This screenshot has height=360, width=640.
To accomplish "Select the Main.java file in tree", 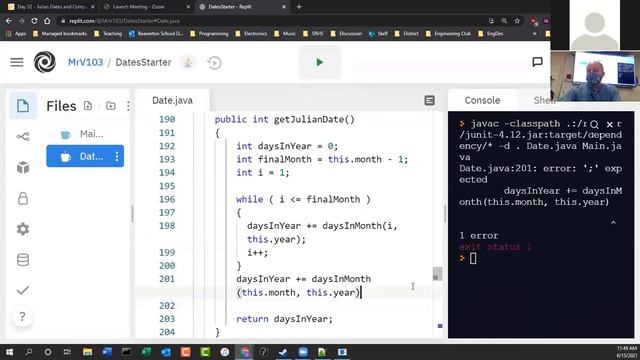I will (85, 134).
